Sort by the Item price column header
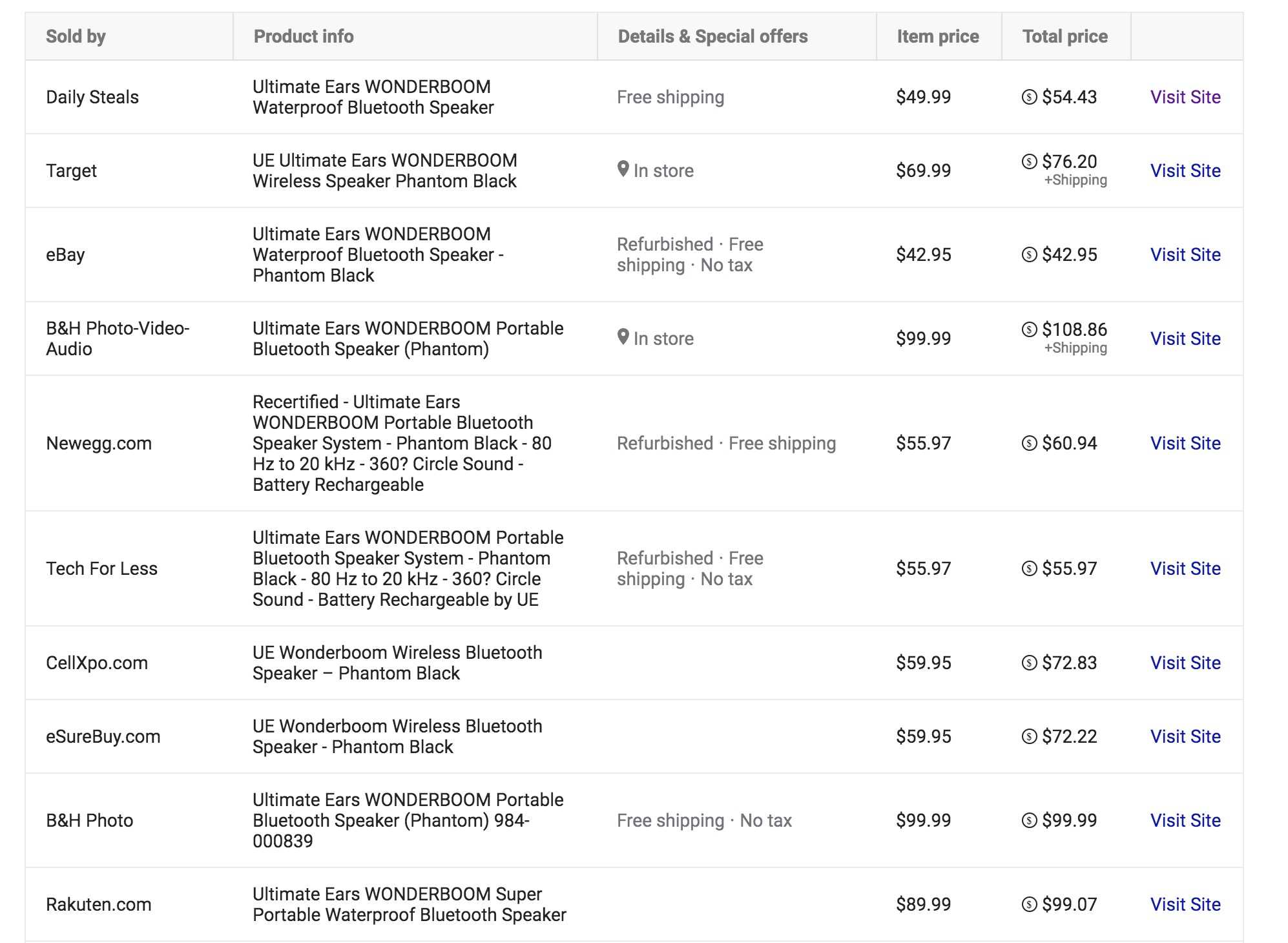 (x=937, y=36)
